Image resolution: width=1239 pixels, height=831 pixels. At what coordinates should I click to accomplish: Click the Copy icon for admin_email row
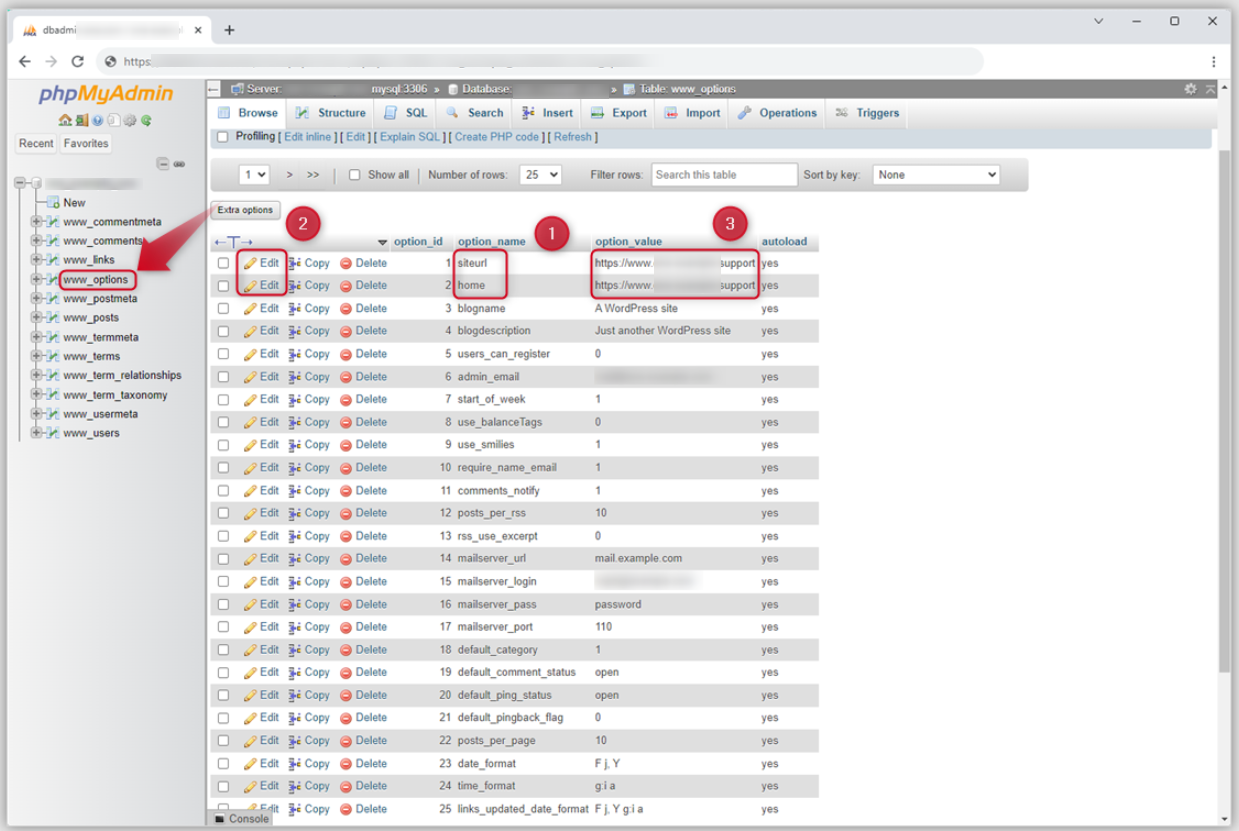coord(296,377)
